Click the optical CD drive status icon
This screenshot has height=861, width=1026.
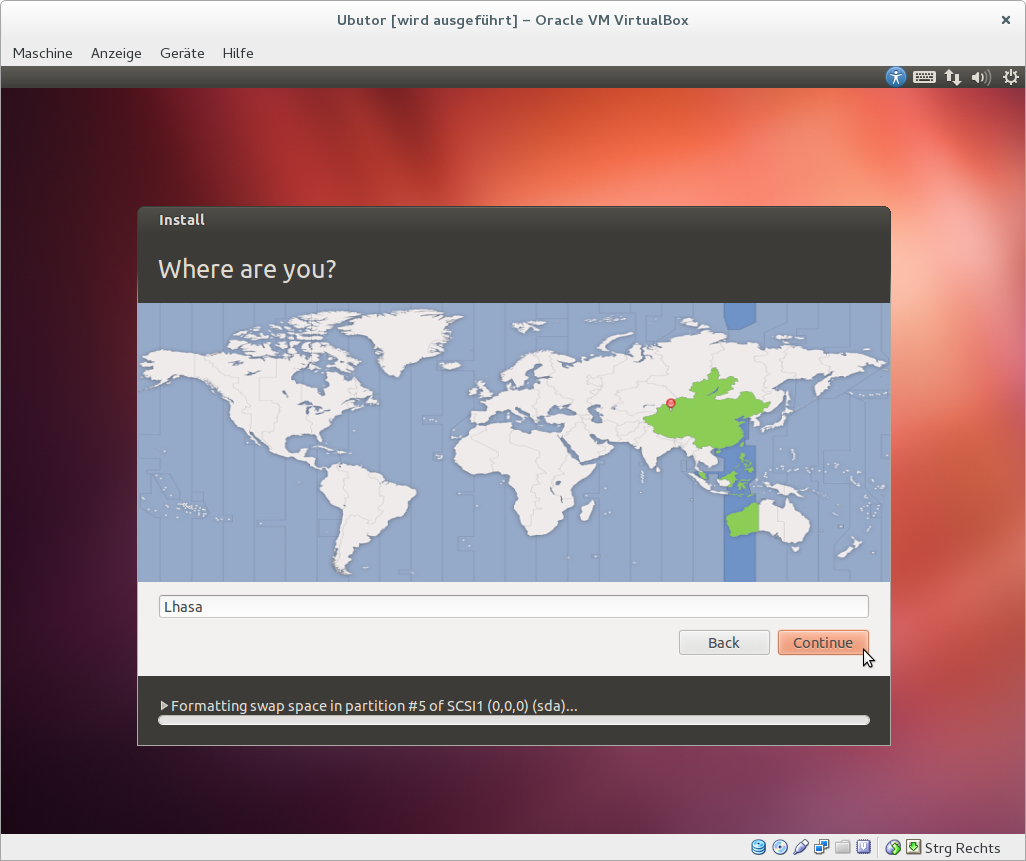tap(780, 848)
